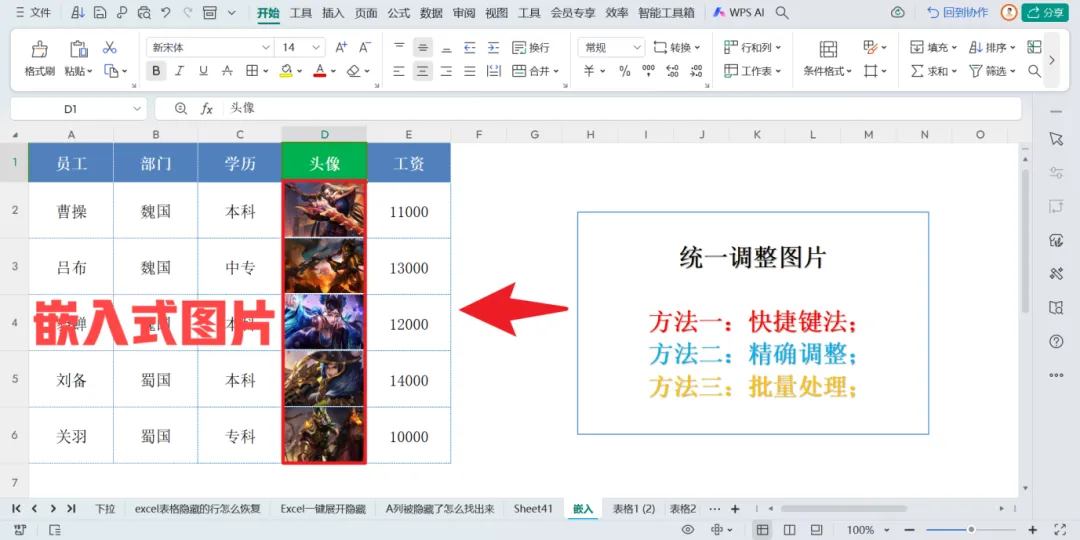Toggle Italic formatting
Screen dimensions: 1080x540
pyautogui.click(x=180, y=70)
